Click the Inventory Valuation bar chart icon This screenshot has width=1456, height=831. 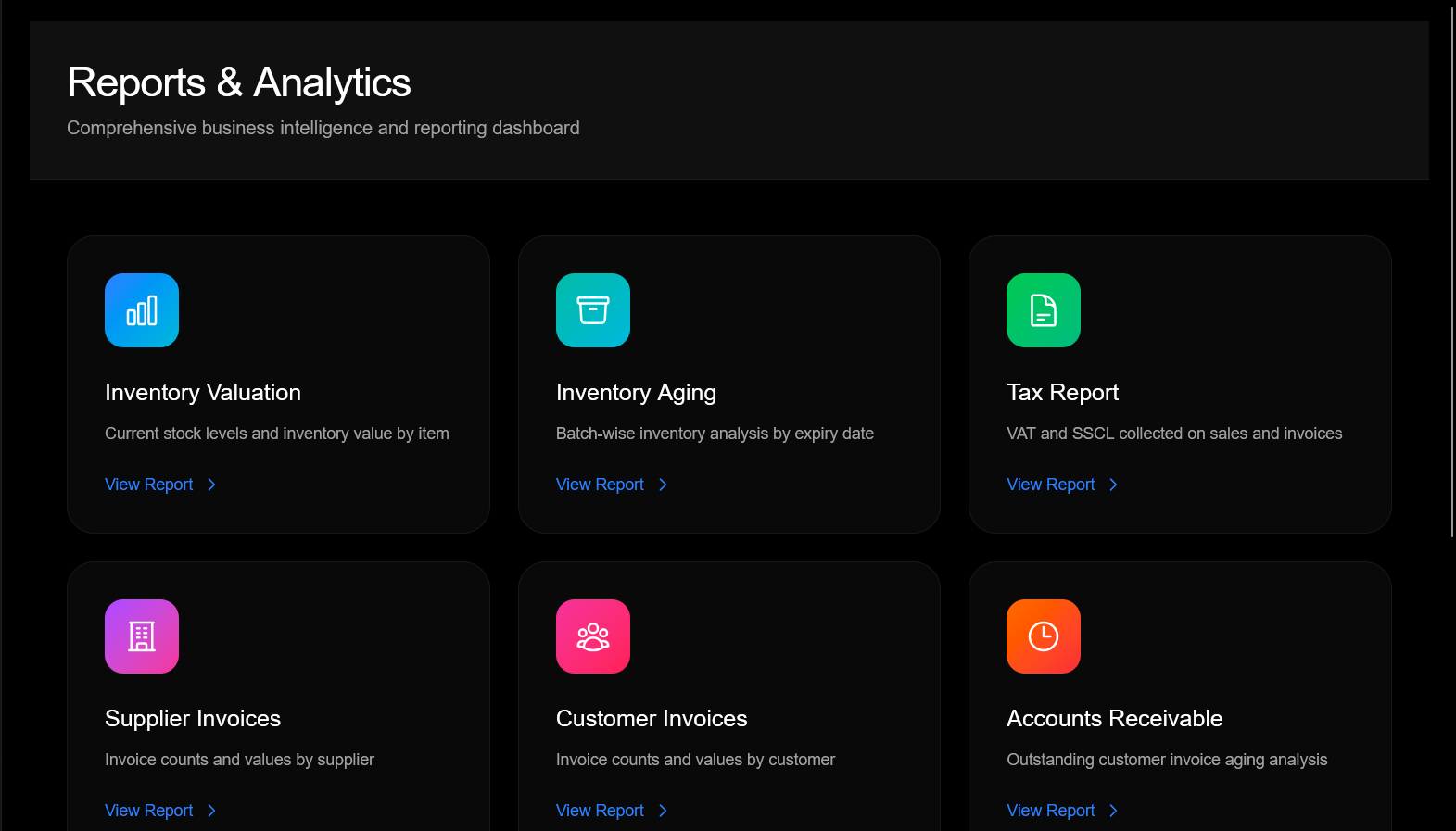142,310
